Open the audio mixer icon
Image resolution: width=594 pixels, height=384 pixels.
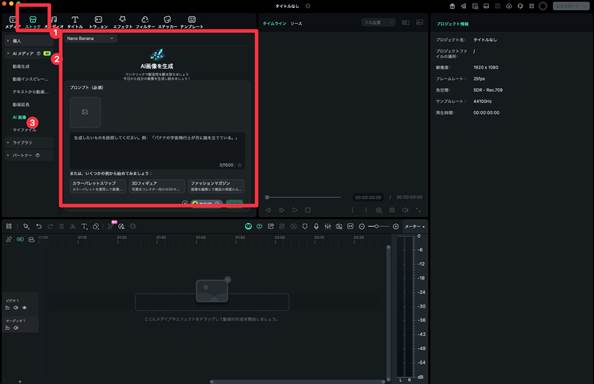pyautogui.click(x=328, y=226)
